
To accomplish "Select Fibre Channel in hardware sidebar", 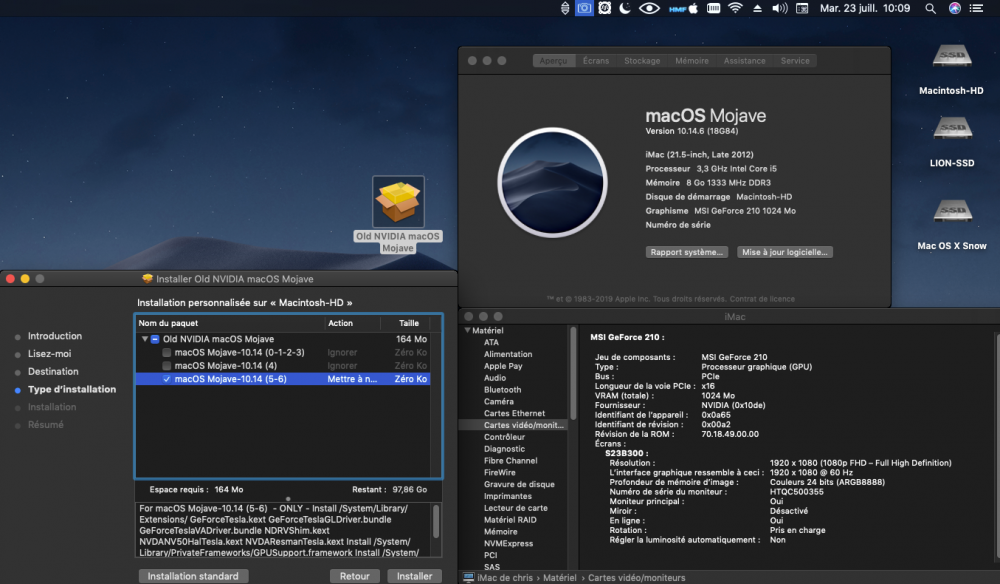I will pyautogui.click(x=510, y=460).
